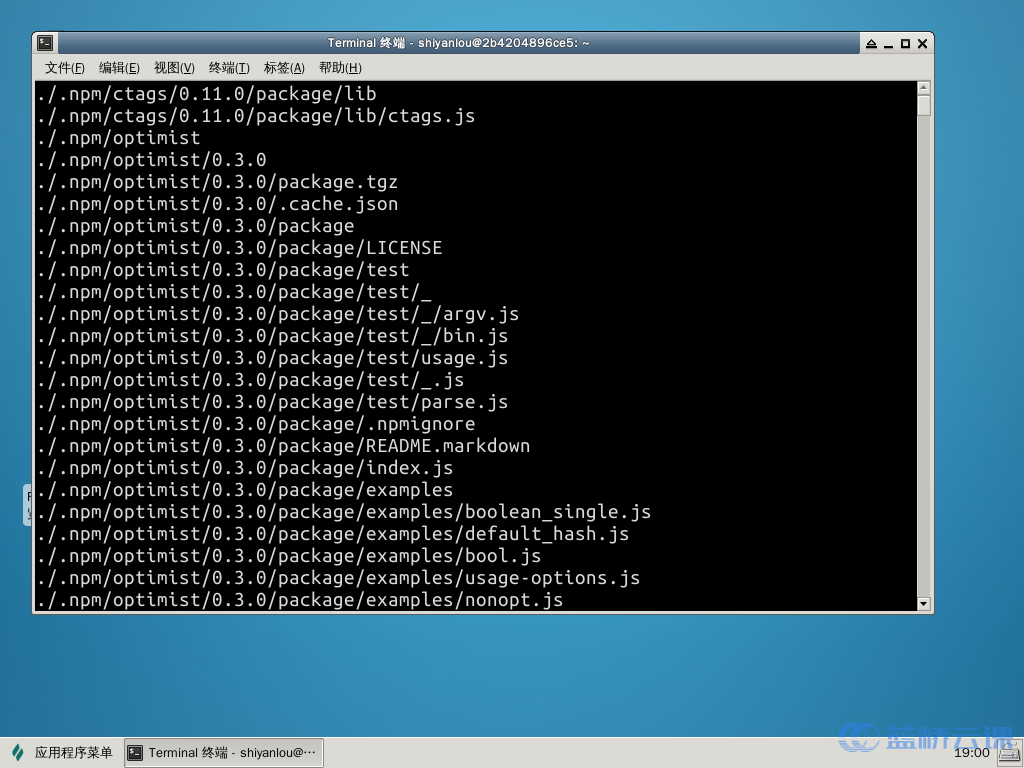This screenshot has height=768, width=1024.
Task: Open the 终端(T) menu
Action: coord(229,68)
